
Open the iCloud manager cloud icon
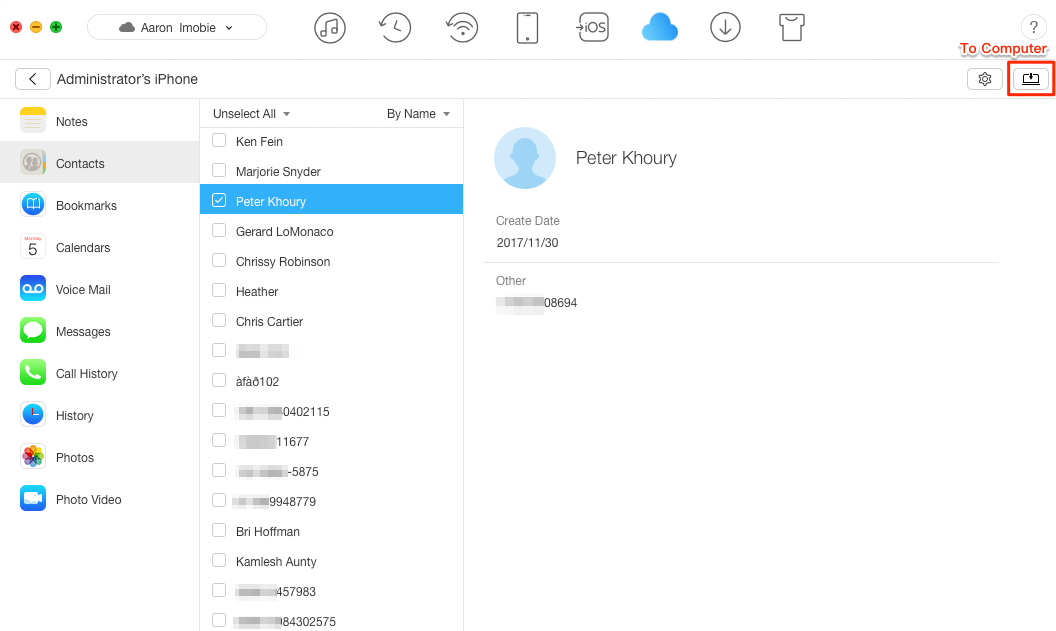coord(659,28)
